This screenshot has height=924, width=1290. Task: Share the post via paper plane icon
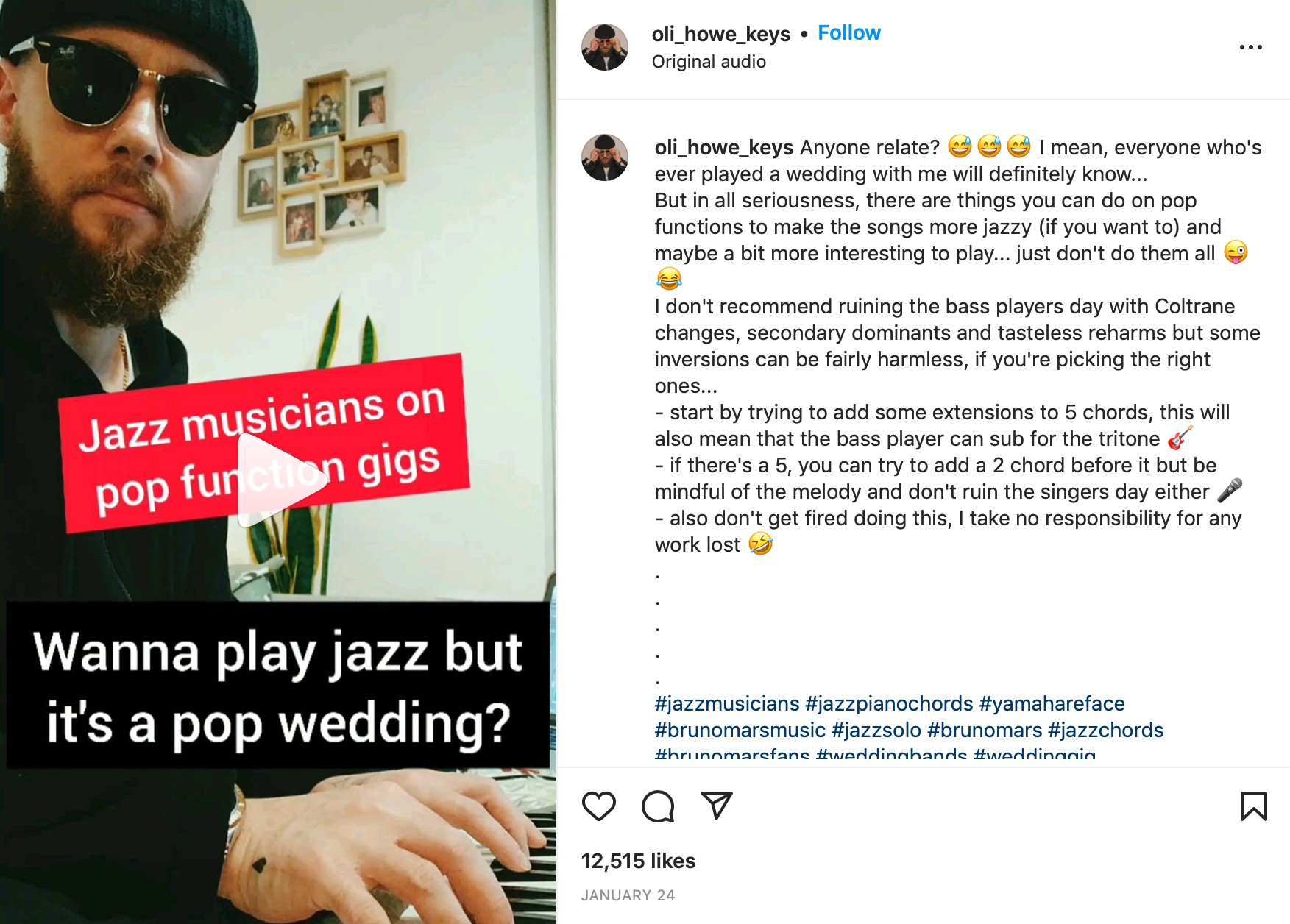716,806
